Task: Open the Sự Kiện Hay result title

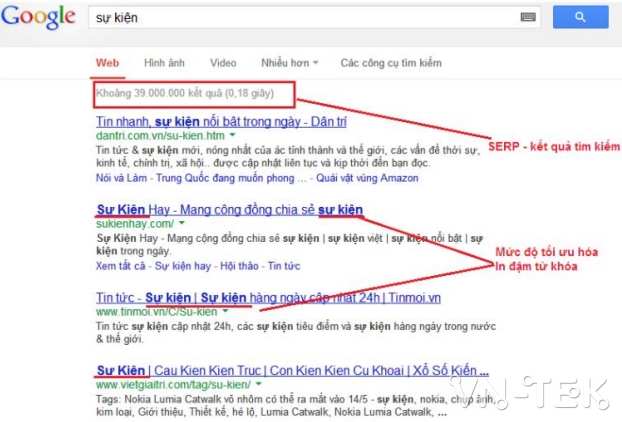Action: tap(230, 210)
